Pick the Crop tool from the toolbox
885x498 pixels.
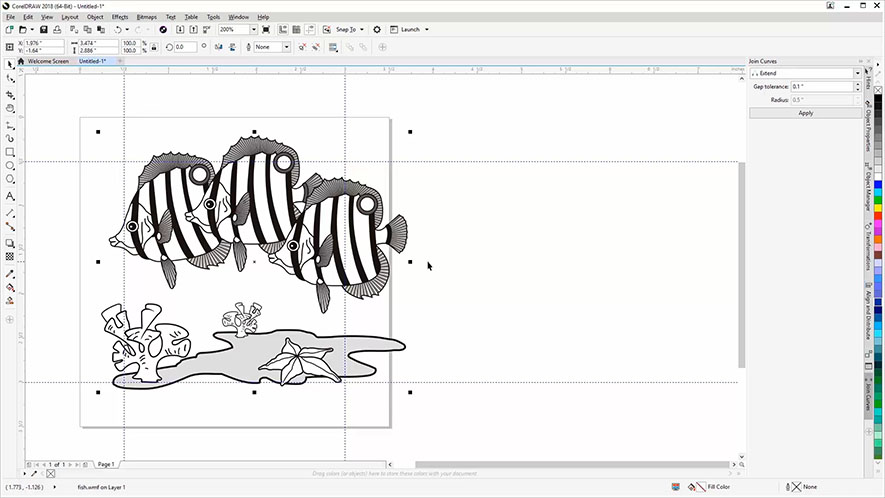point(10,94)
